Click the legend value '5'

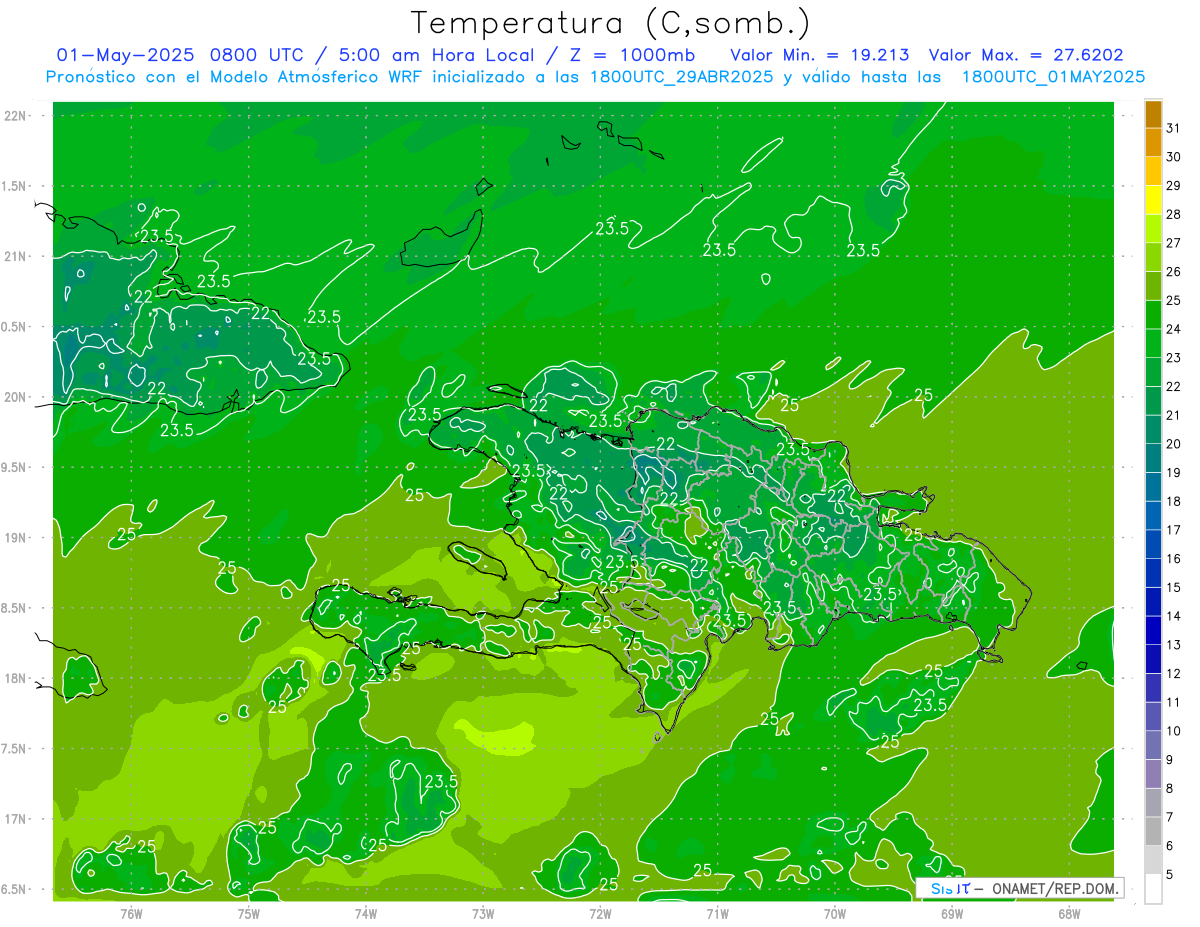point(1170,875)
